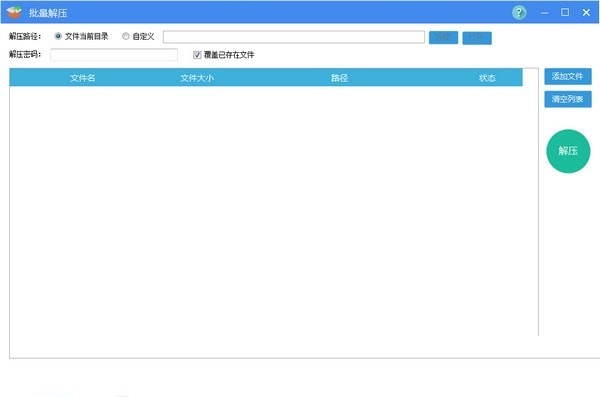
Task: Click the greyed button right after the path field
Action: (443, 38)
